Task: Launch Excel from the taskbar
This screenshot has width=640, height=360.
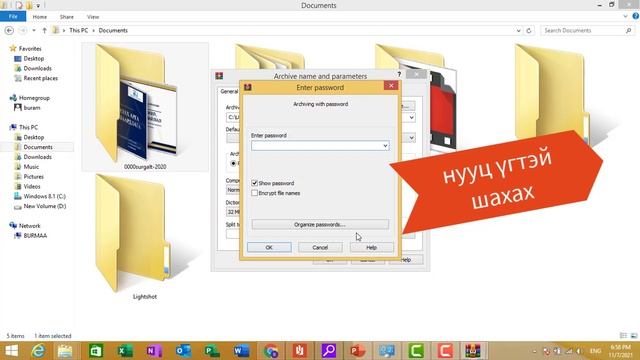Action: coord(125,351)
